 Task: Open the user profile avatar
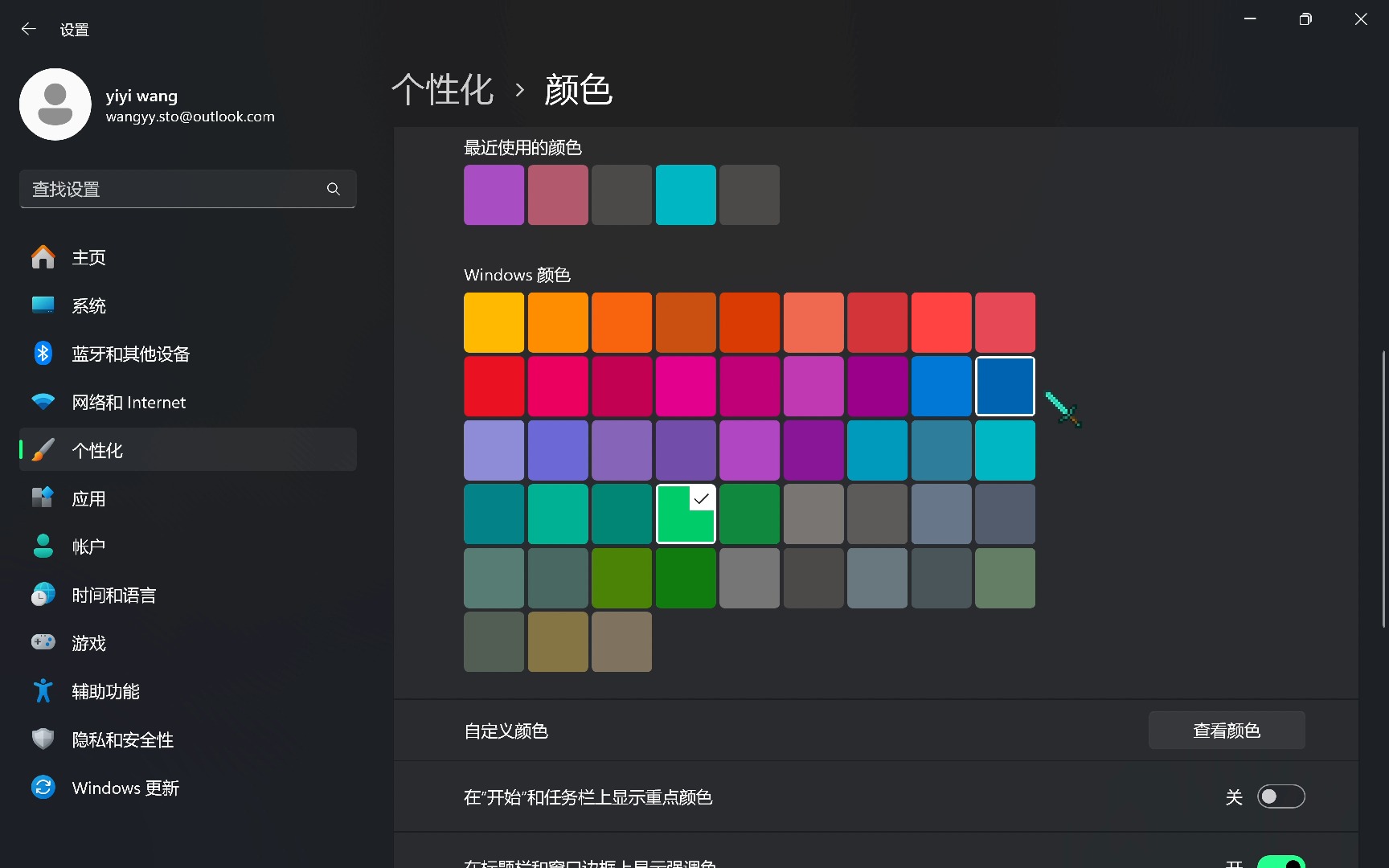(55, 104)
